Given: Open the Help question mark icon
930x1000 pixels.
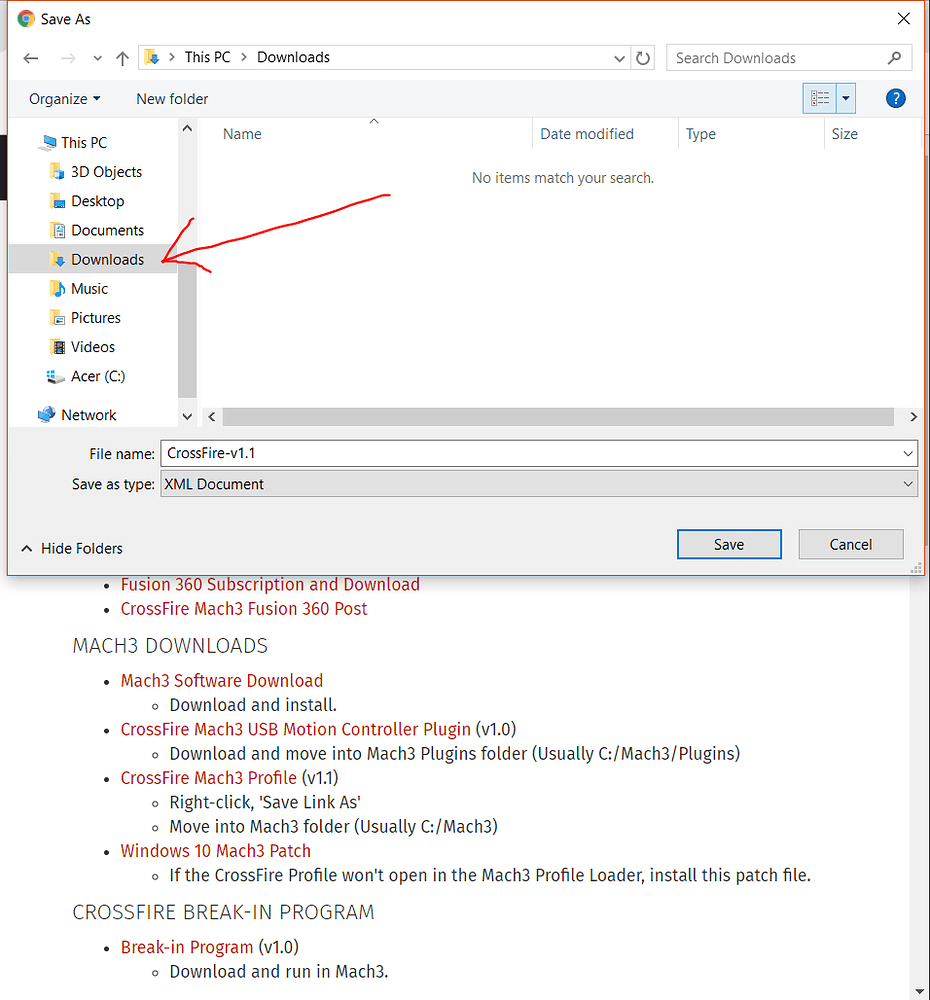Looking at the screenshot, I should 896,98.
